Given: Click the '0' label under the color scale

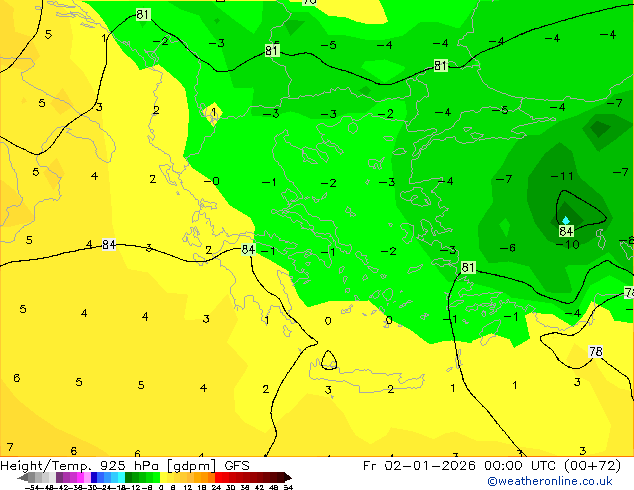Looking at the screenshot, I should coord(161,487).
